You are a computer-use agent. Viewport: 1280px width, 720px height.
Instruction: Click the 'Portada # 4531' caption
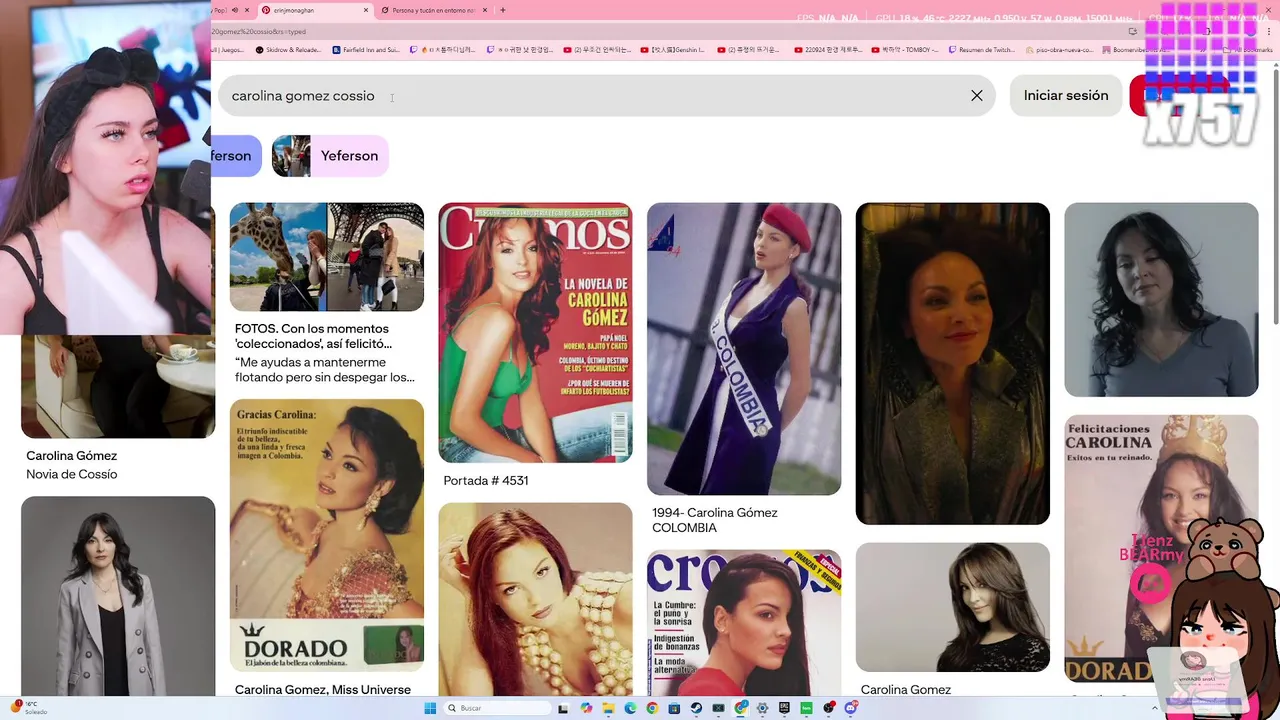[486, 481]
